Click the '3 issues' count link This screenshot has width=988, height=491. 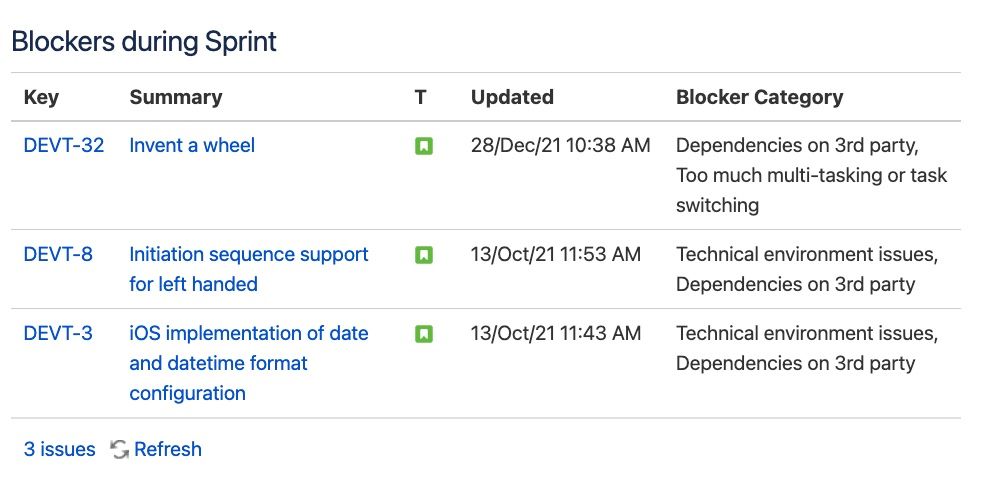tap(60, 450)
